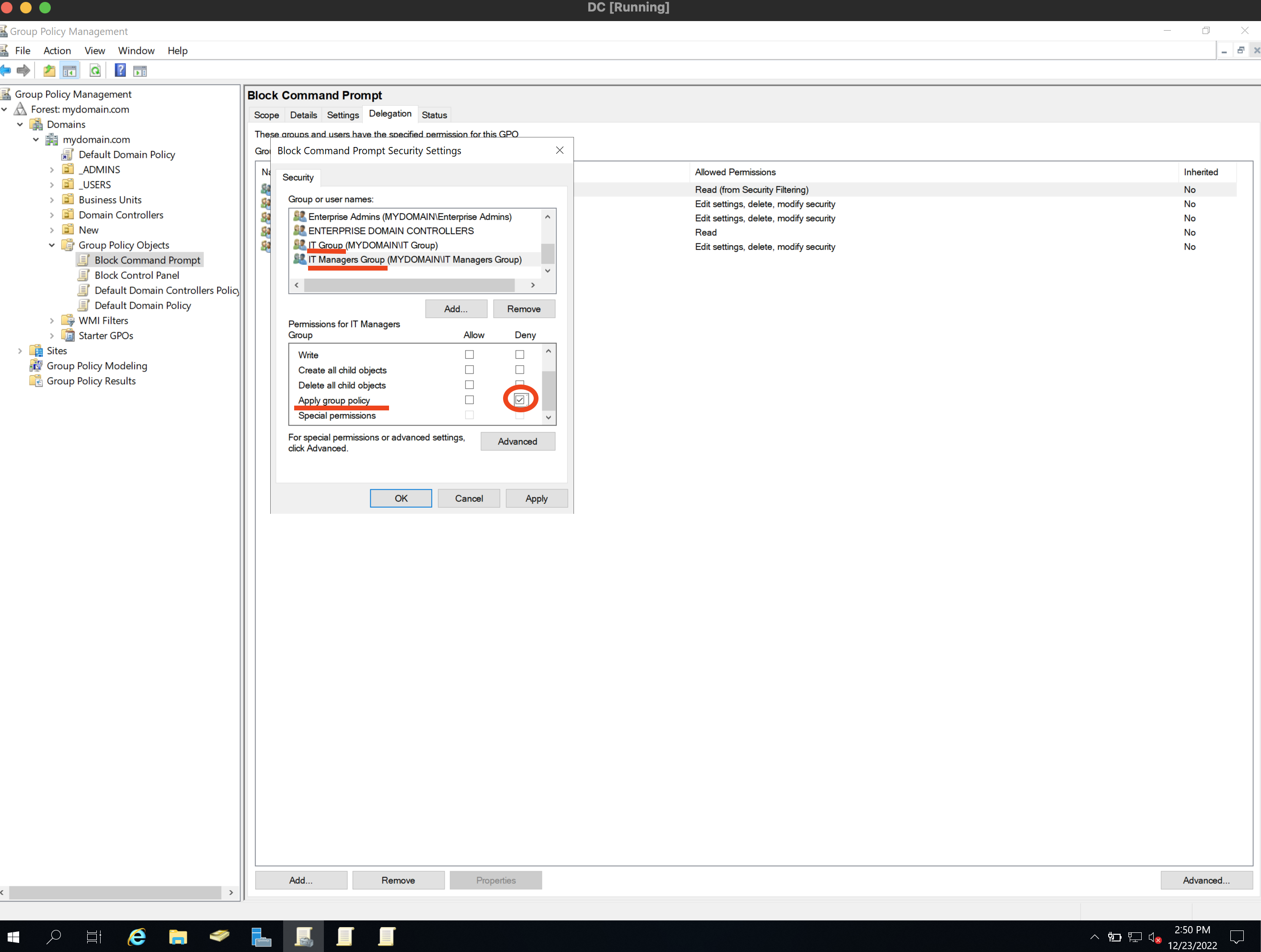This screenshot has height=952, width=1261.
Task: Check Deny for Create all child objects
Action: point(520,370)
